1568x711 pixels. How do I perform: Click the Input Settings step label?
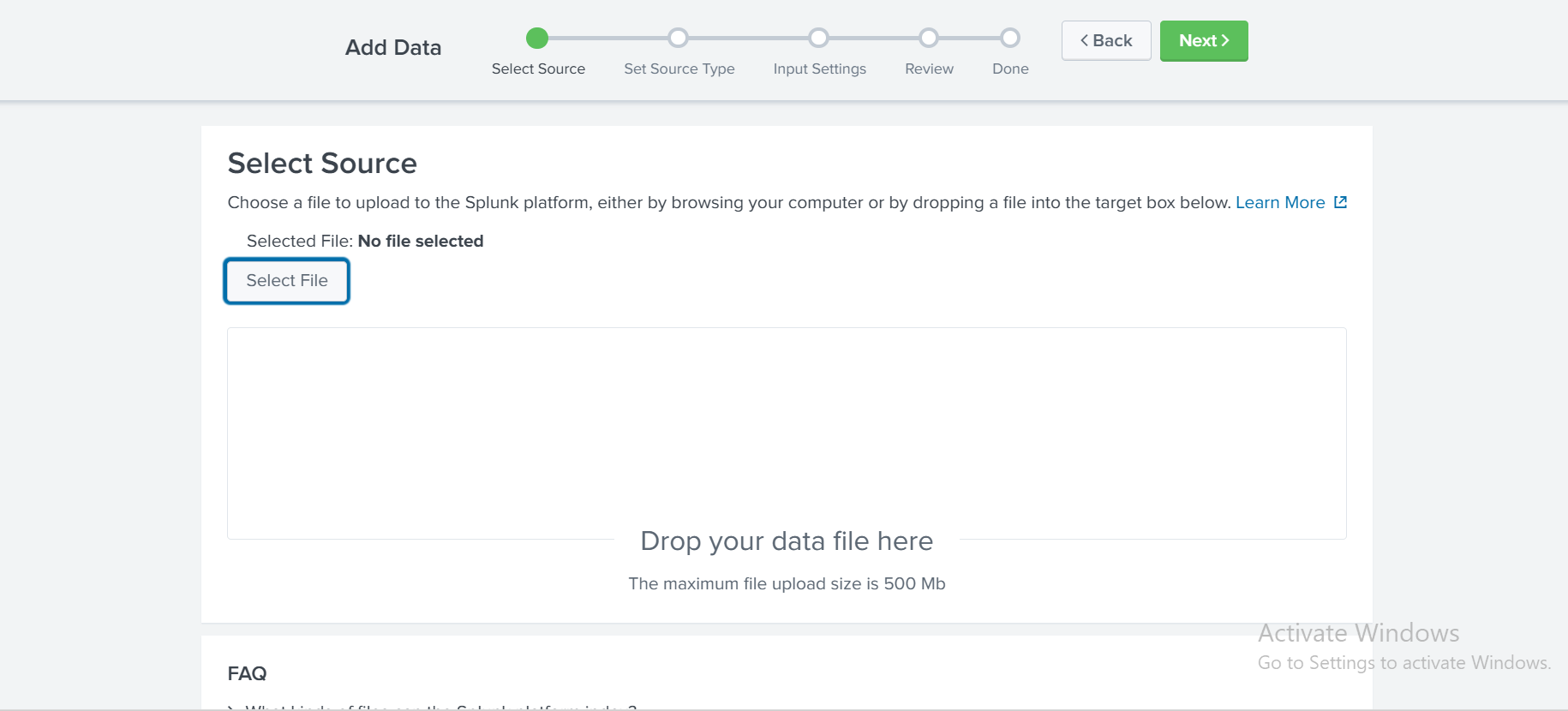819,69
